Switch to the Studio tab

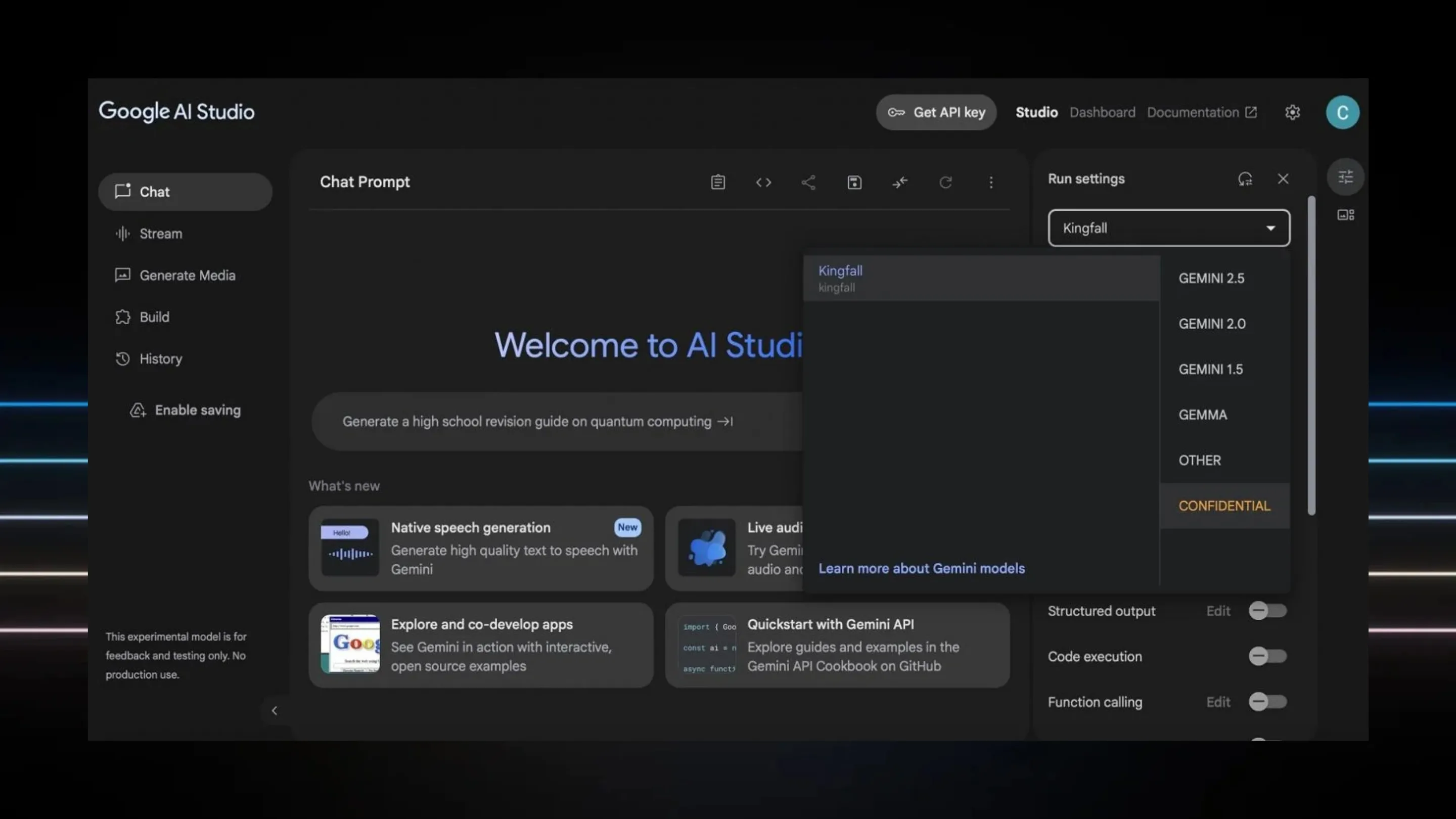tap(1036, 112)
